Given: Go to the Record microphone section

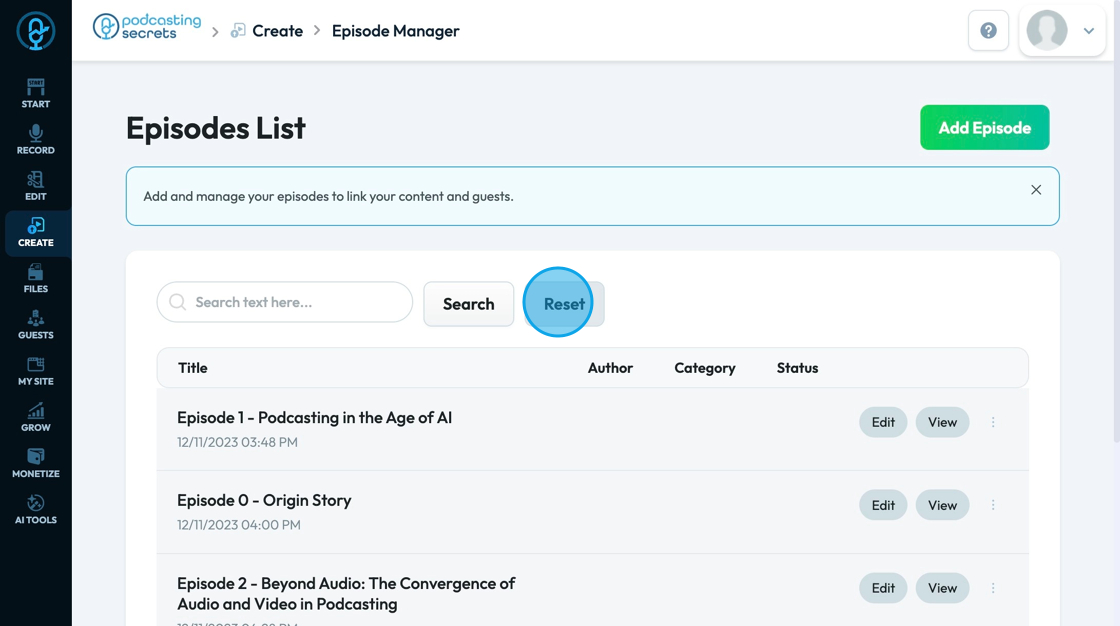Looking at the screenshot, I should [36, 140].
